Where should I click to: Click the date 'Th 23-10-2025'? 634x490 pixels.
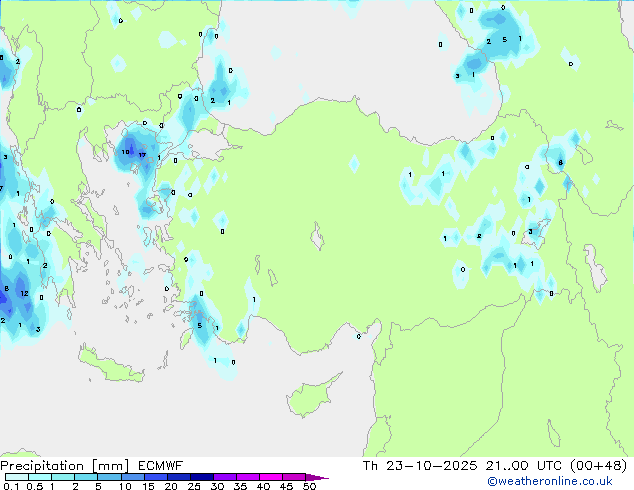point(420,466)
